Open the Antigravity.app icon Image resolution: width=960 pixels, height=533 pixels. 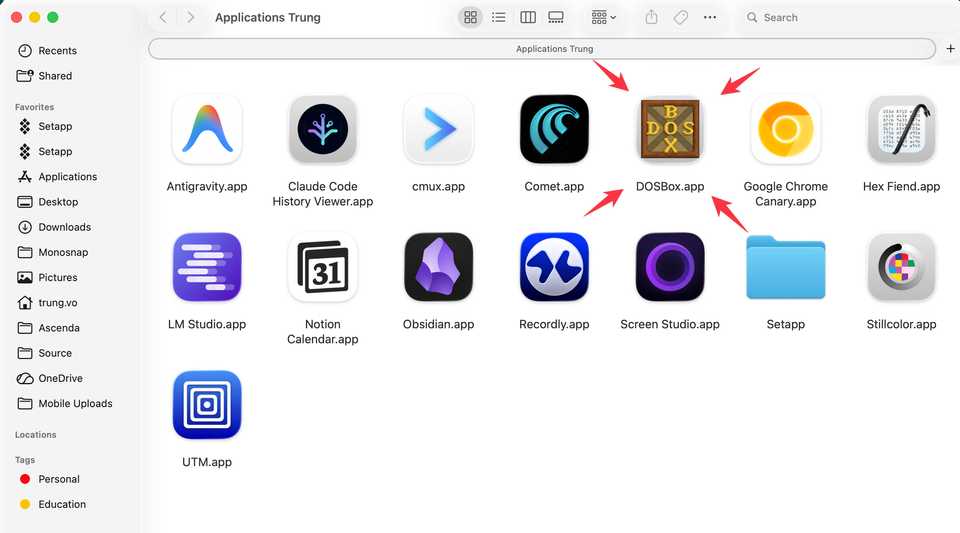(207, 129)
